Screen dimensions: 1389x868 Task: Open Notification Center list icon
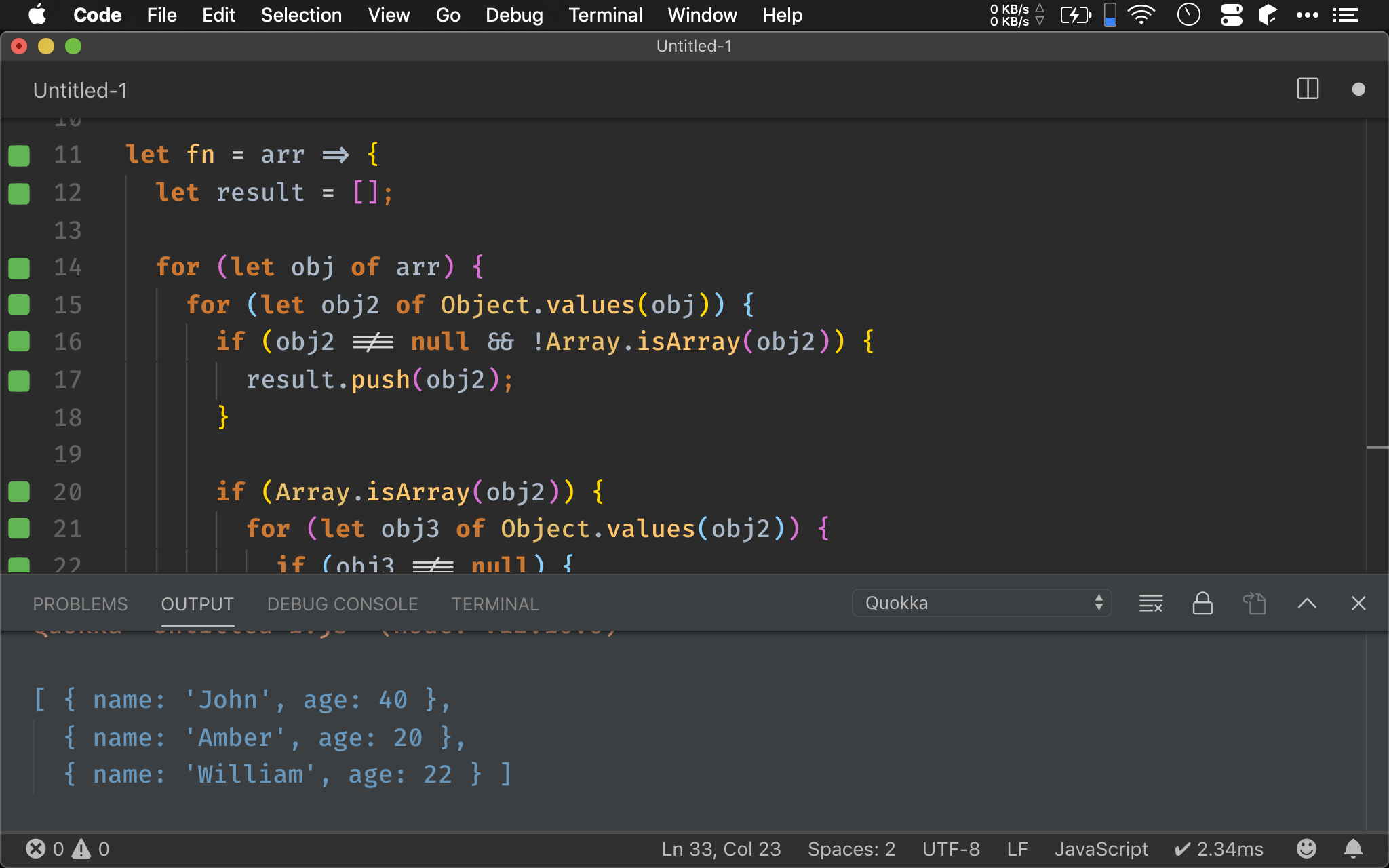pos(1346,15)
